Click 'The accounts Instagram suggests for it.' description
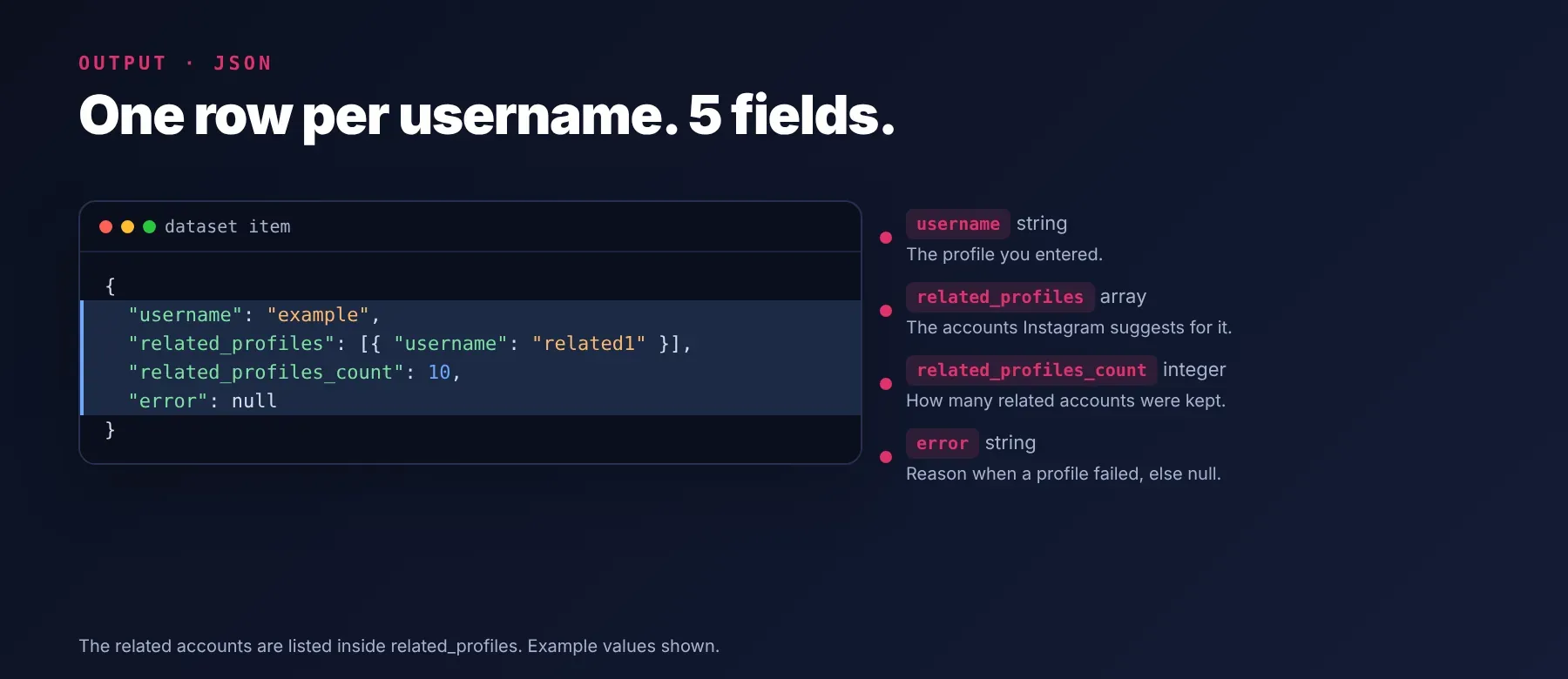This screenshot has height=679, width=1568. (x=1069, y=327)
